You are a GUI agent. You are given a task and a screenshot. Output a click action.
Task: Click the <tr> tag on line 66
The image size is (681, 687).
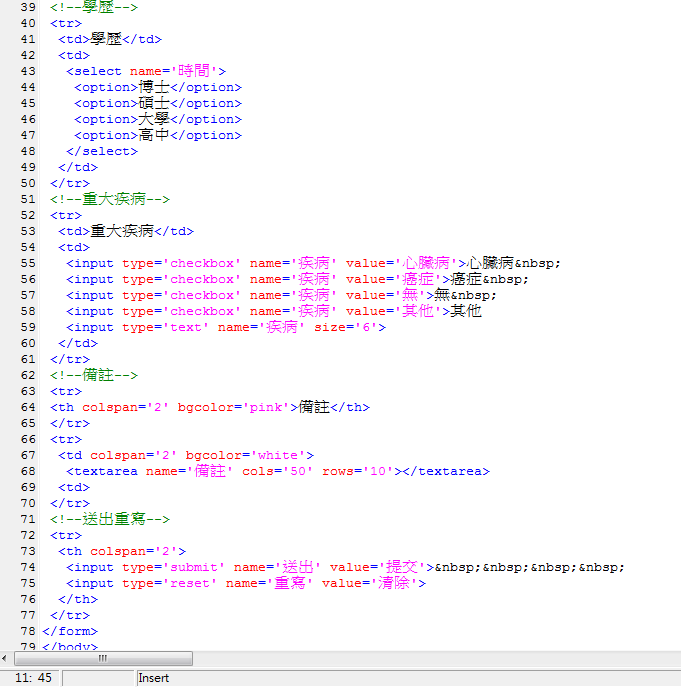[66, 439]
